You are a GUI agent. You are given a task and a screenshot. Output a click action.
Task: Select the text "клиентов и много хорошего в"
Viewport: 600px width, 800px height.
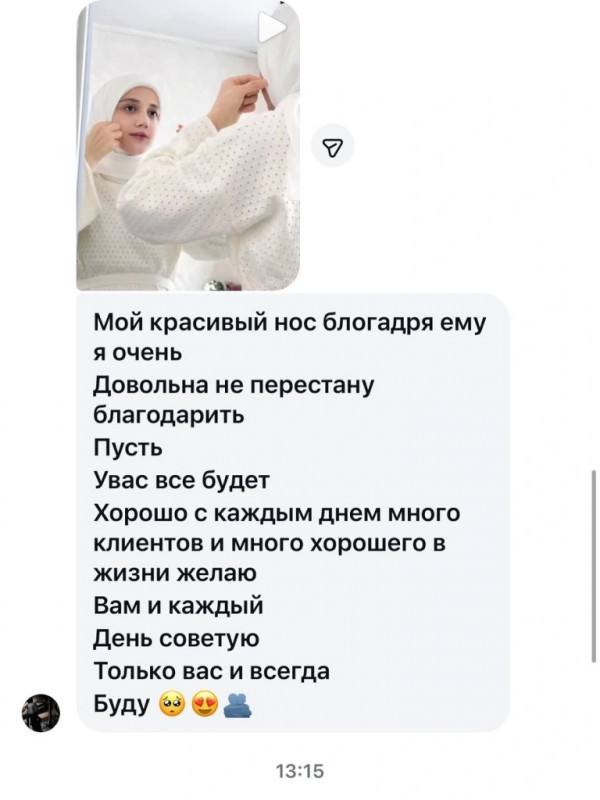coord(269,543)
